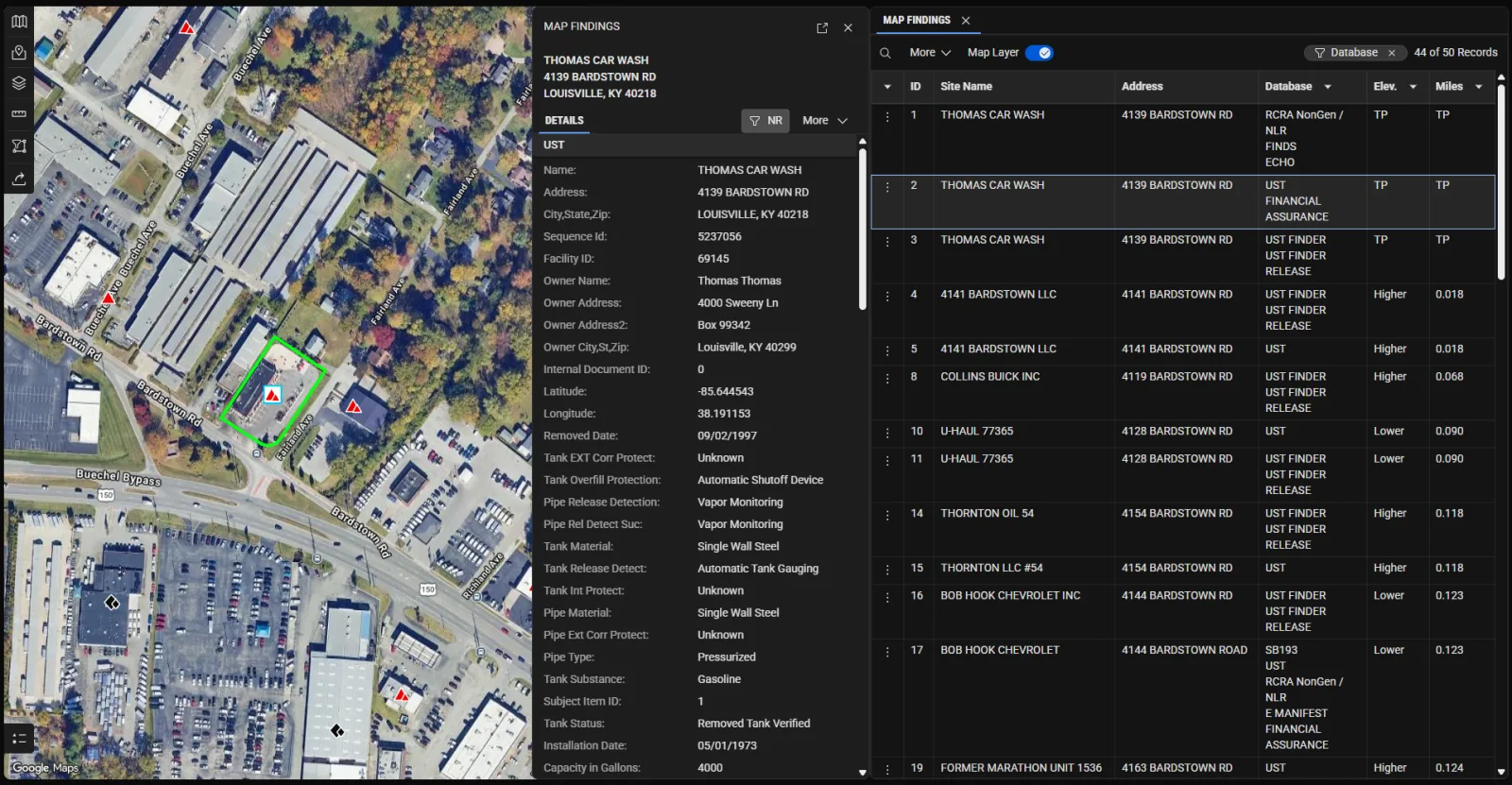Select the 4141 BARDSTOWN LLC row with ID 4
The width and height of the screenshot is (1512, 785).
[x=1182, y=310]
